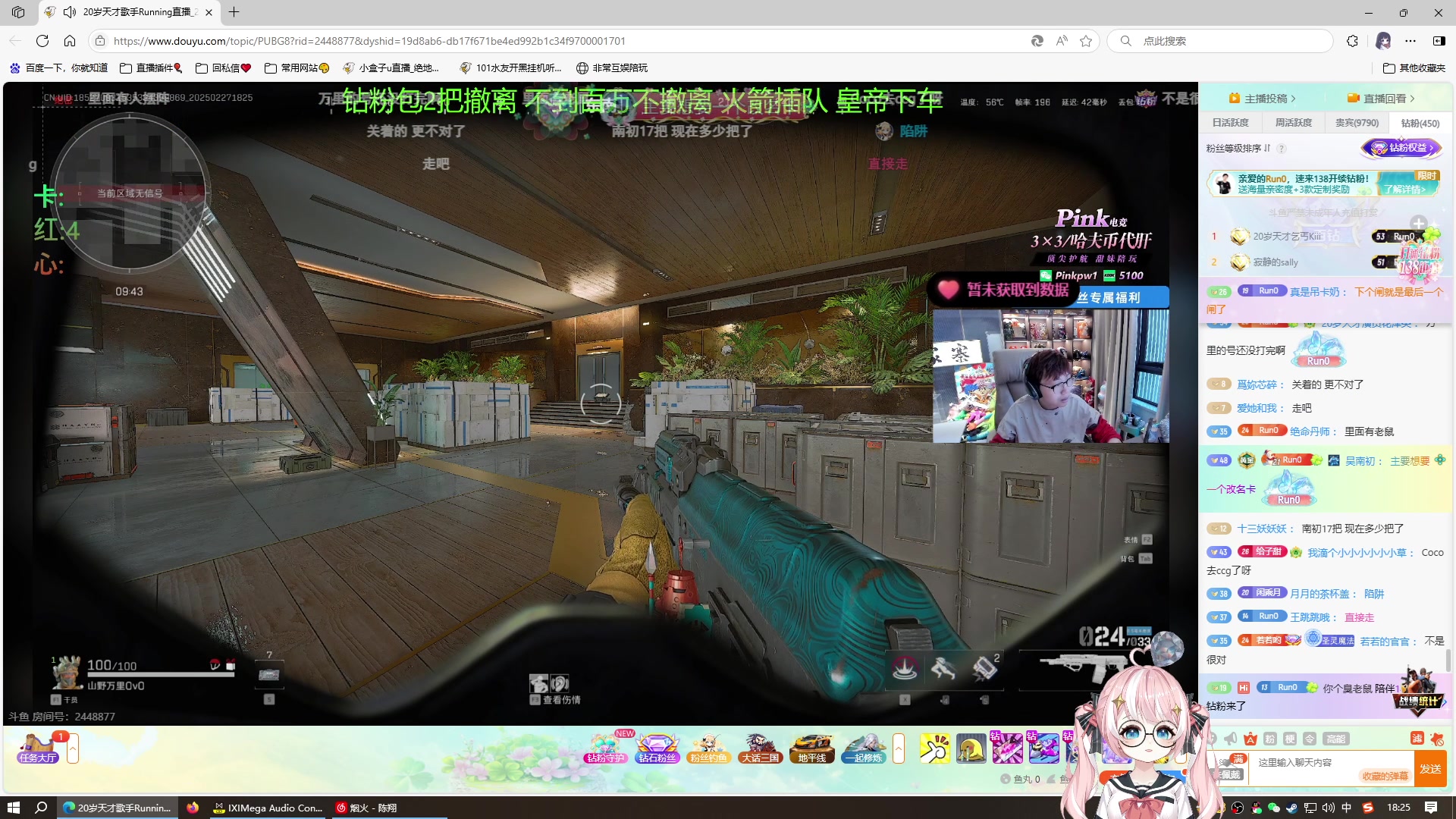Mute the tab audio speaker icon
The image size is (1456, 819).
(x=70, y=12)
